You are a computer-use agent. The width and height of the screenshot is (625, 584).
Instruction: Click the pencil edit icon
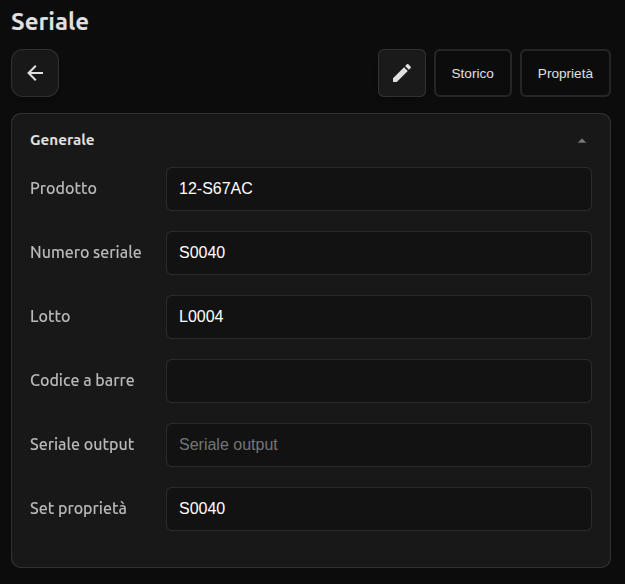click(x=402, y=73)
